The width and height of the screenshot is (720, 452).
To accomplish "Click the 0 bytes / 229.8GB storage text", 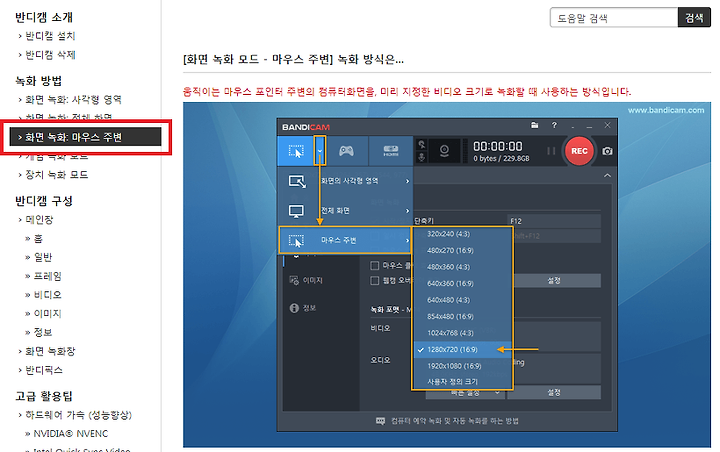I will click(501, 158).
